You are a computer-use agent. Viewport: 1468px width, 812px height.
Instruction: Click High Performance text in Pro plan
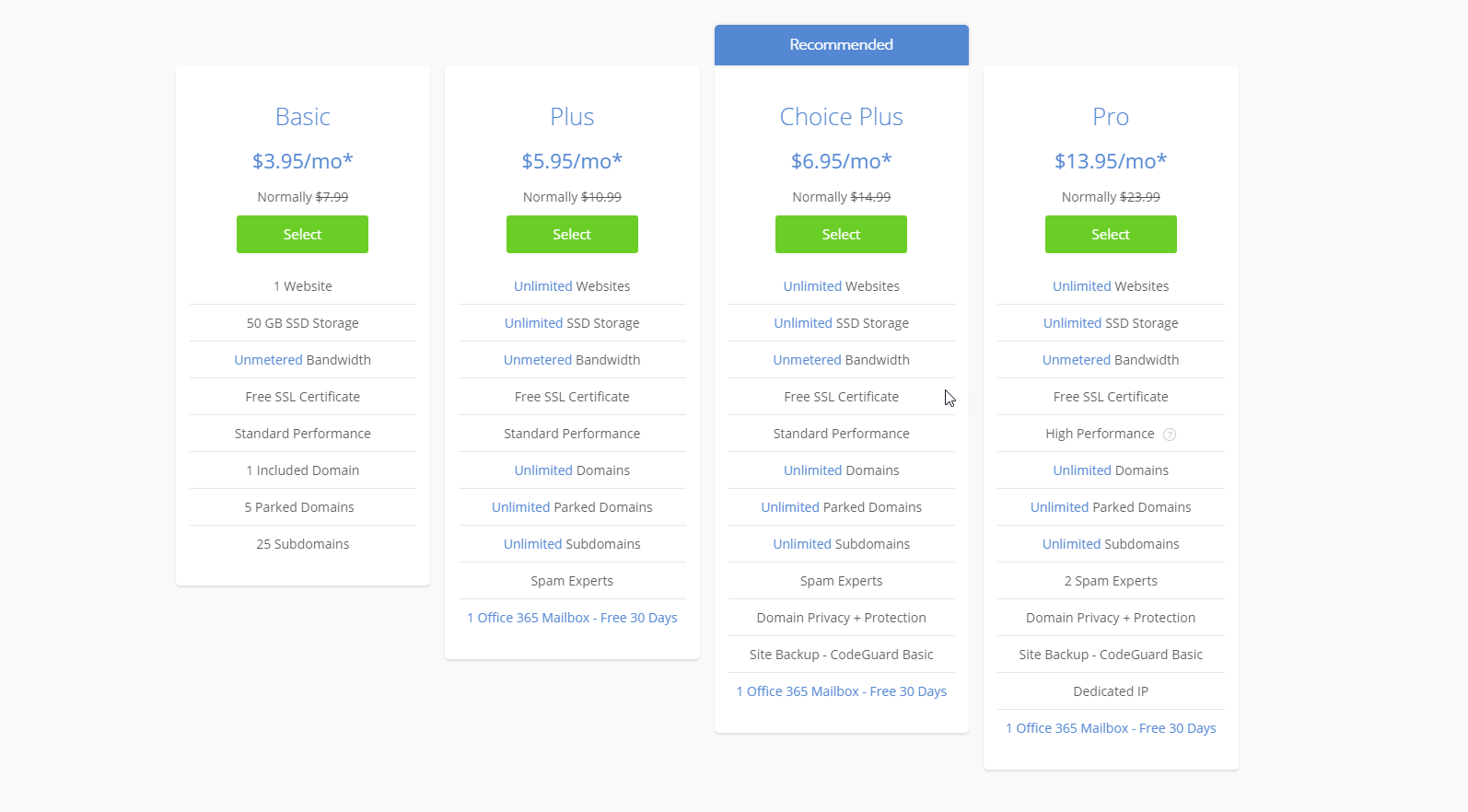(x=1100, y=434)
